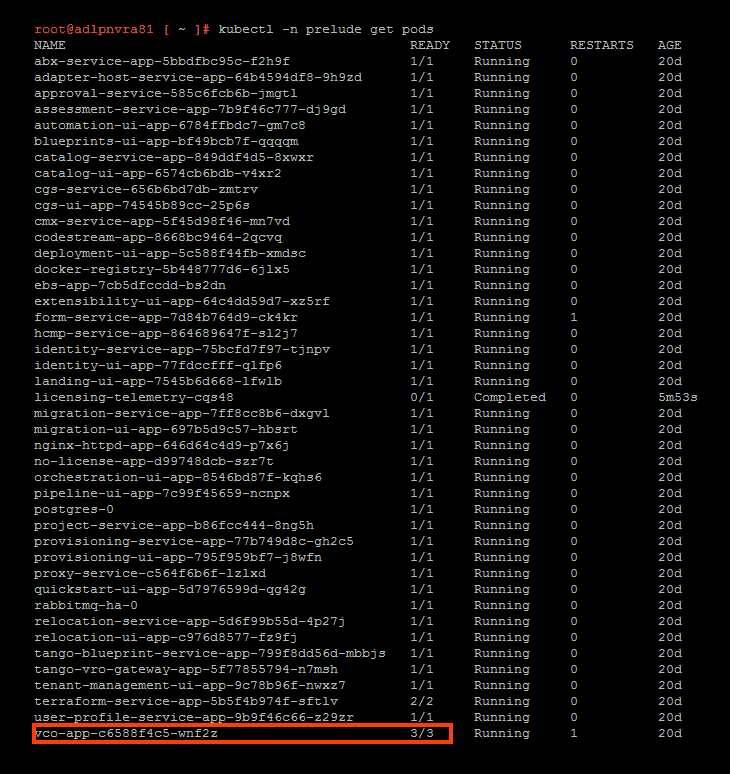730x774 pixels.
Task: Click the READY column header
Action: pos(429,45)
